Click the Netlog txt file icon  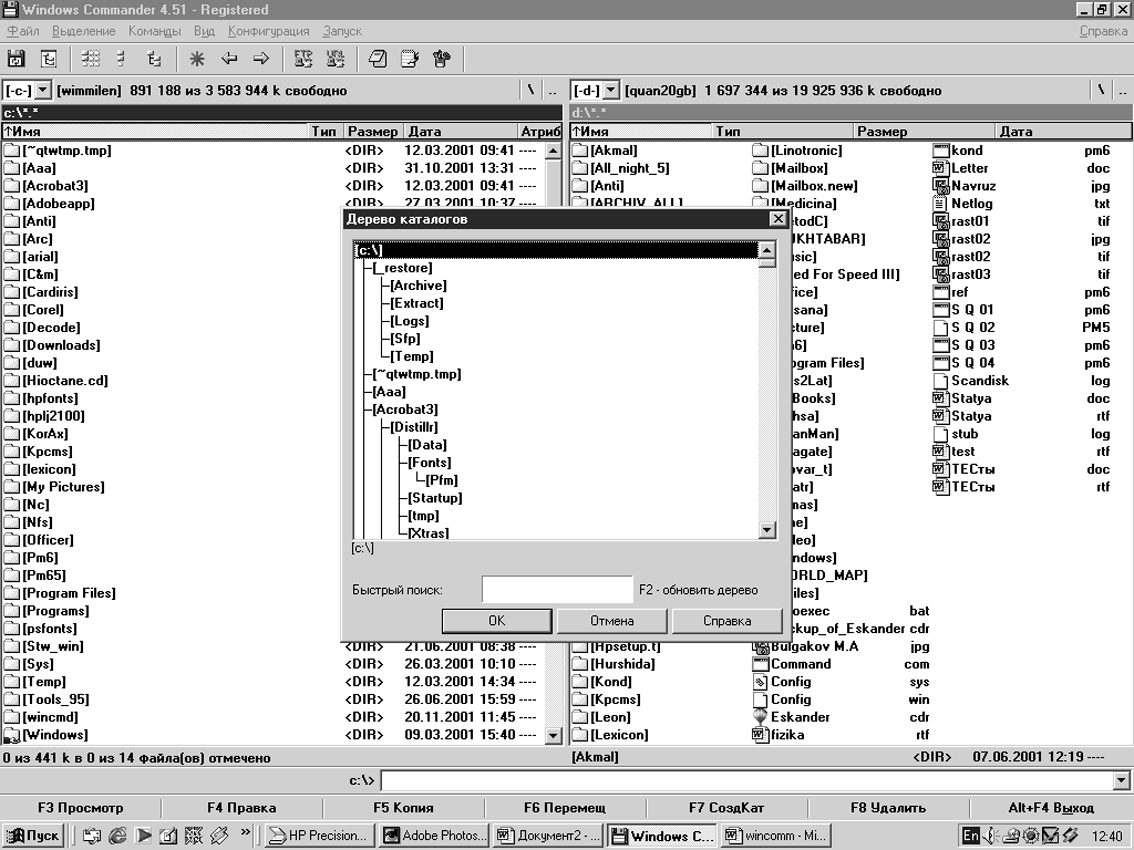coord(940,203)
